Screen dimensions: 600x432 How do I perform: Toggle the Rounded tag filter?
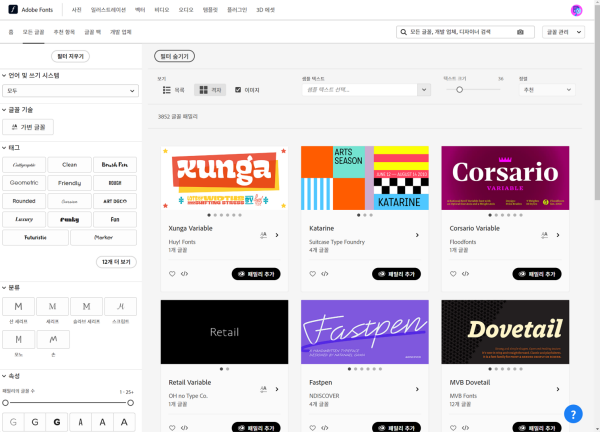[x=24, y=201]
